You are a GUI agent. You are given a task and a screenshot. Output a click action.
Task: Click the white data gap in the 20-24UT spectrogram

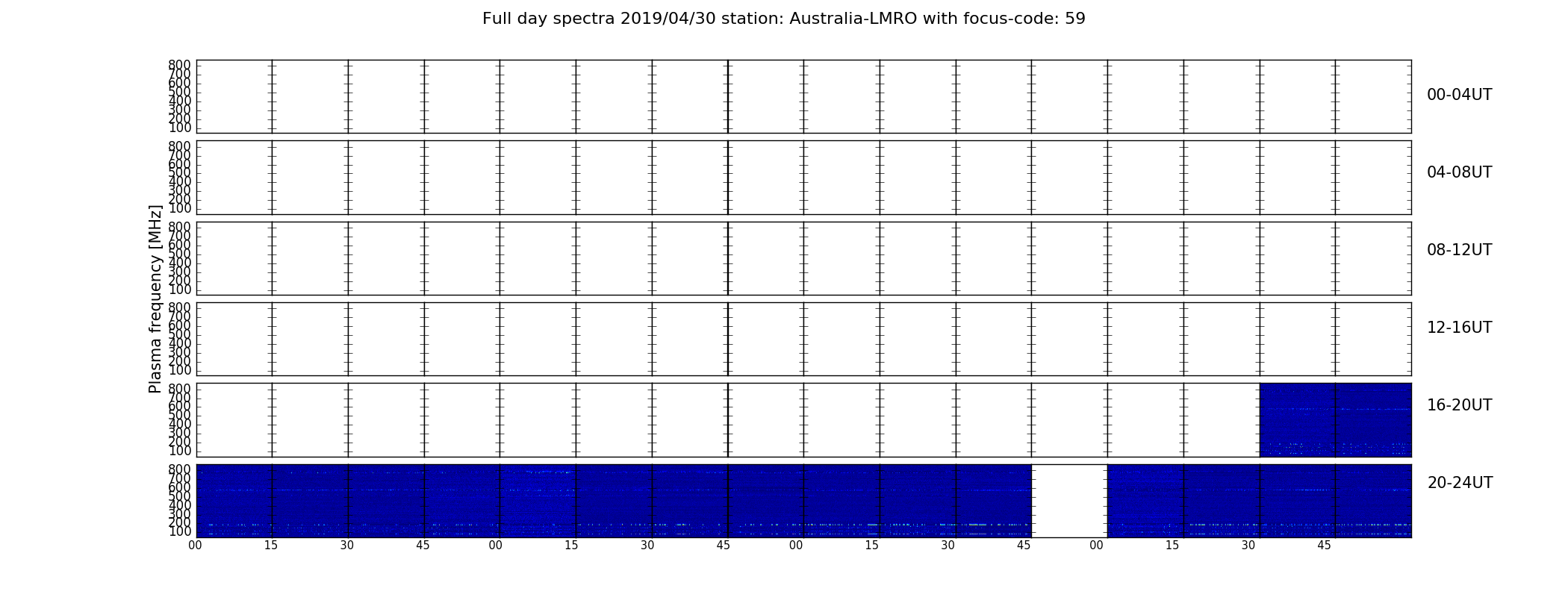click(1069, 501)
